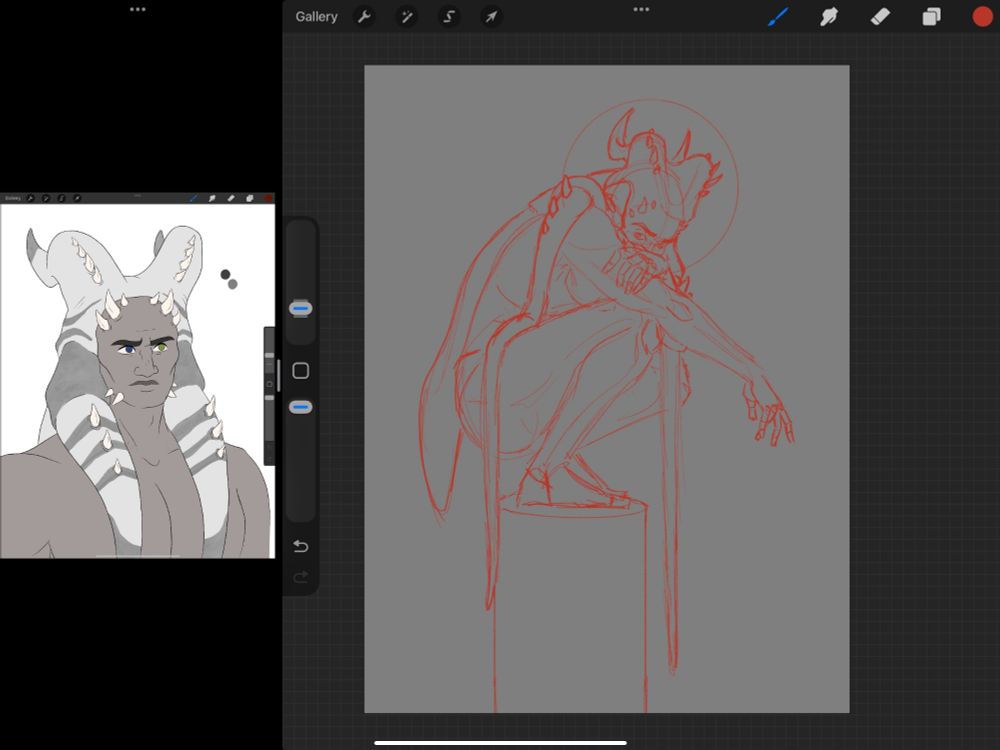Undo the last stroke
This screenshot has height=750, width=1000.
click(301, 546)
